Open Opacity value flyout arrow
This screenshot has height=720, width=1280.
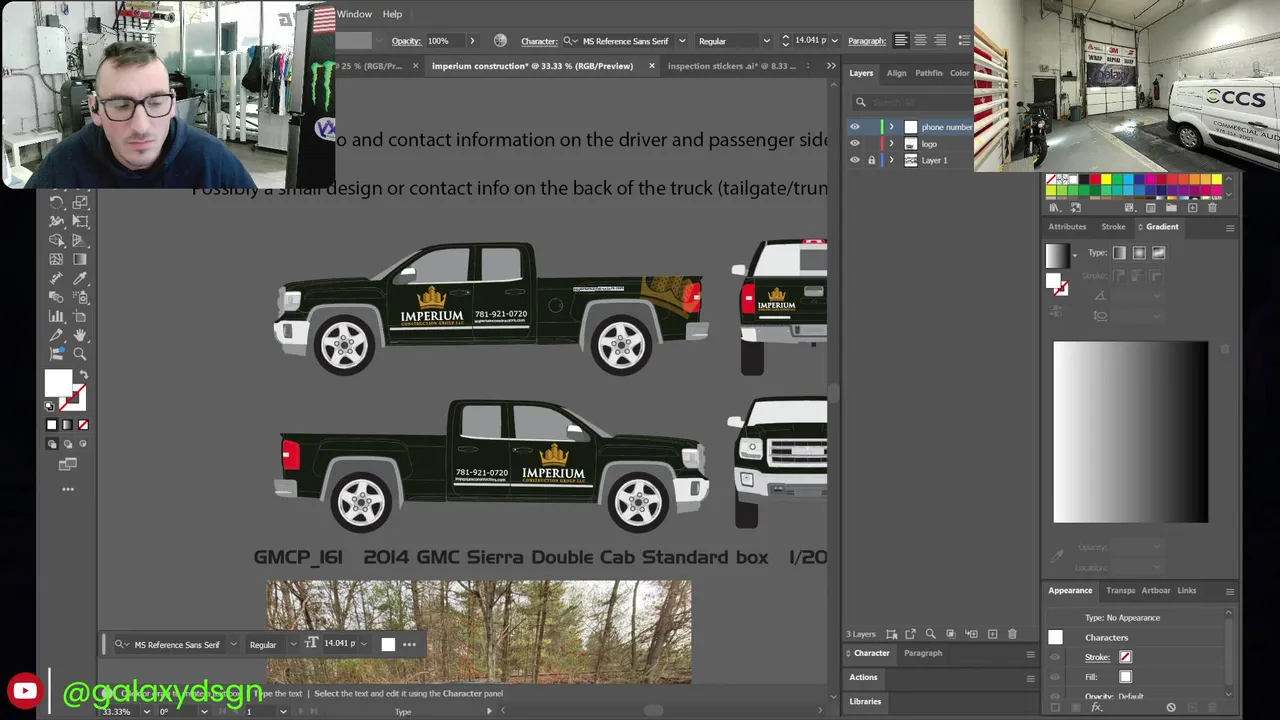tap(472, 41)
